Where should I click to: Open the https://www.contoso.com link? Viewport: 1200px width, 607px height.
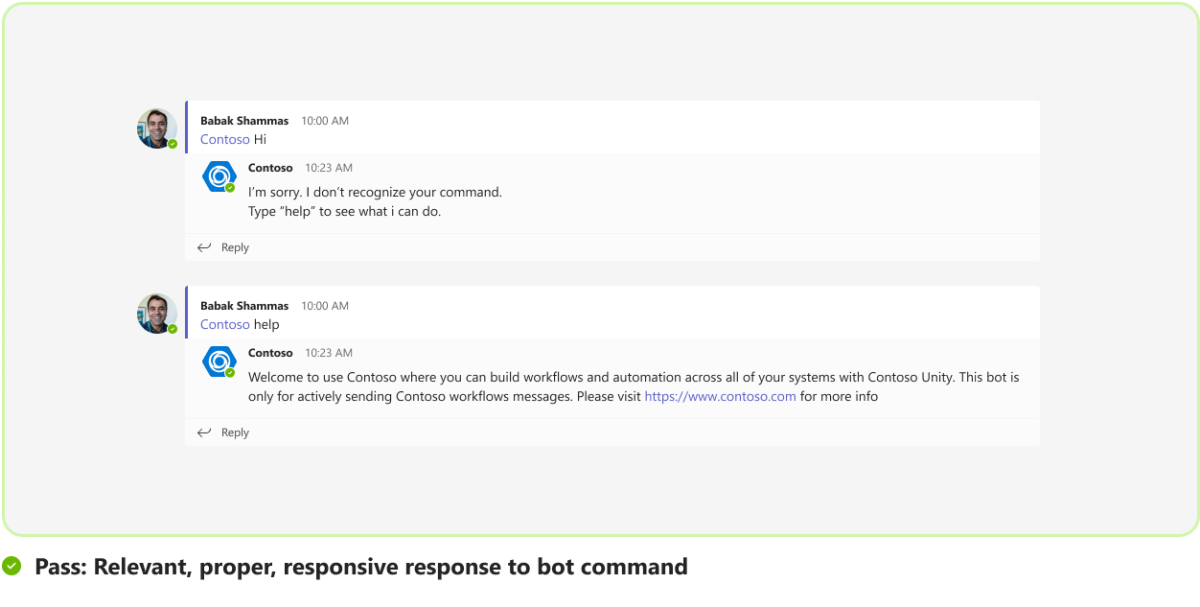[720, 396]
